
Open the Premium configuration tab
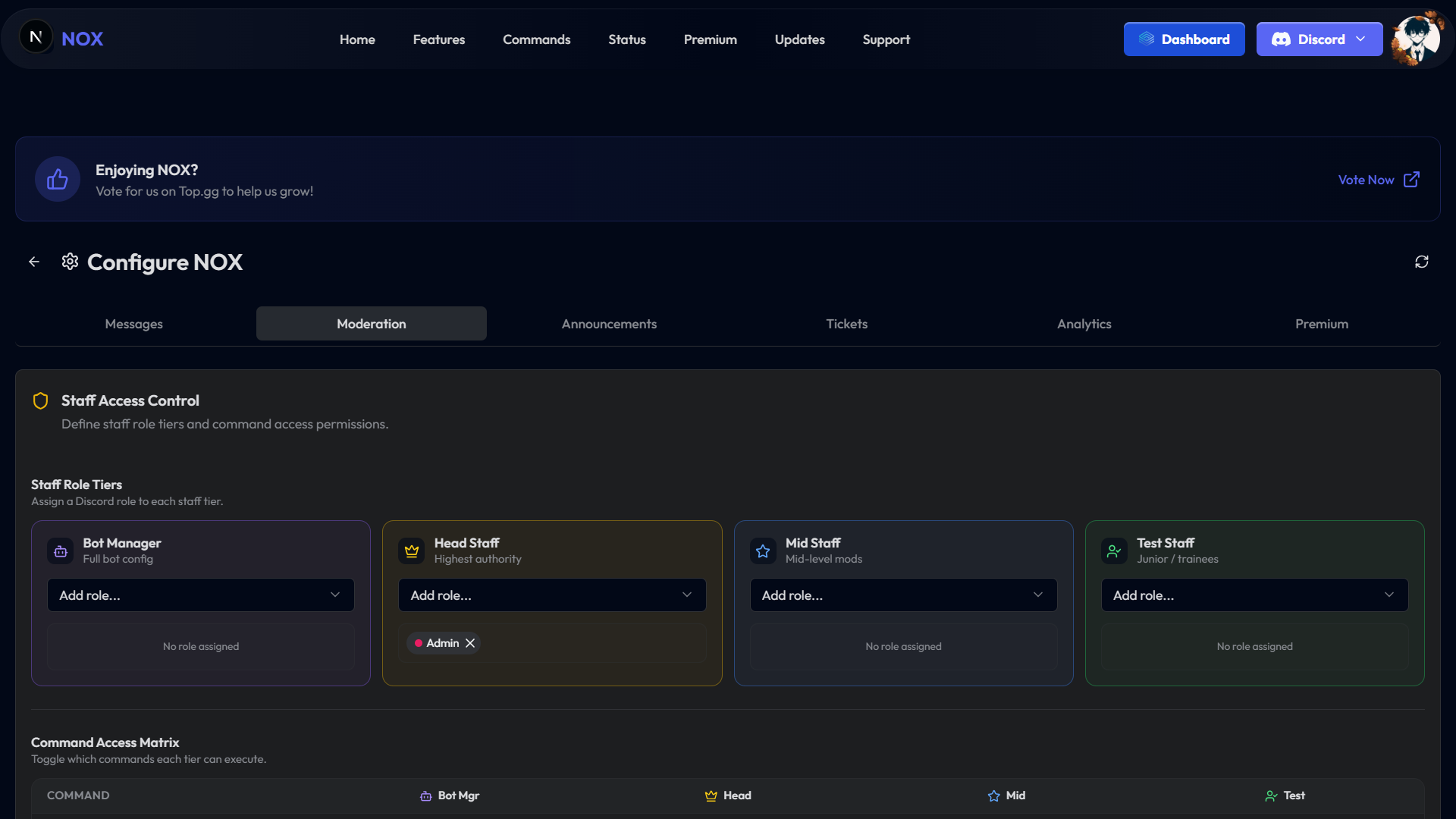coord(1322,324)
